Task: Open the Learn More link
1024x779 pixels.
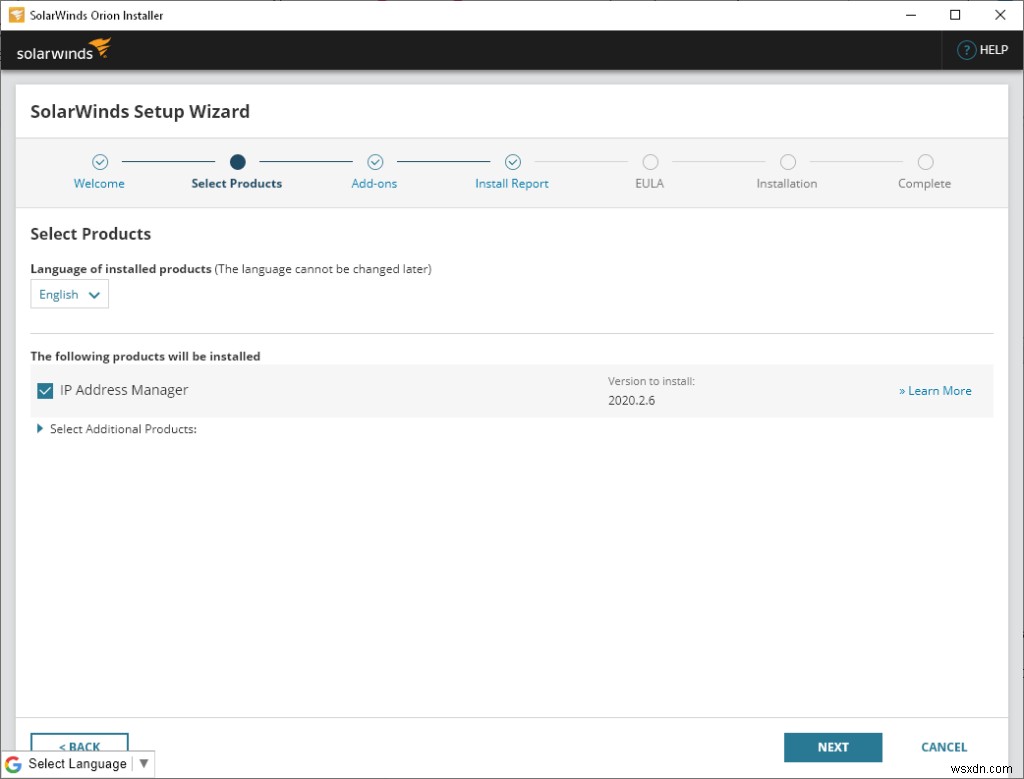Action: [935, 391]
